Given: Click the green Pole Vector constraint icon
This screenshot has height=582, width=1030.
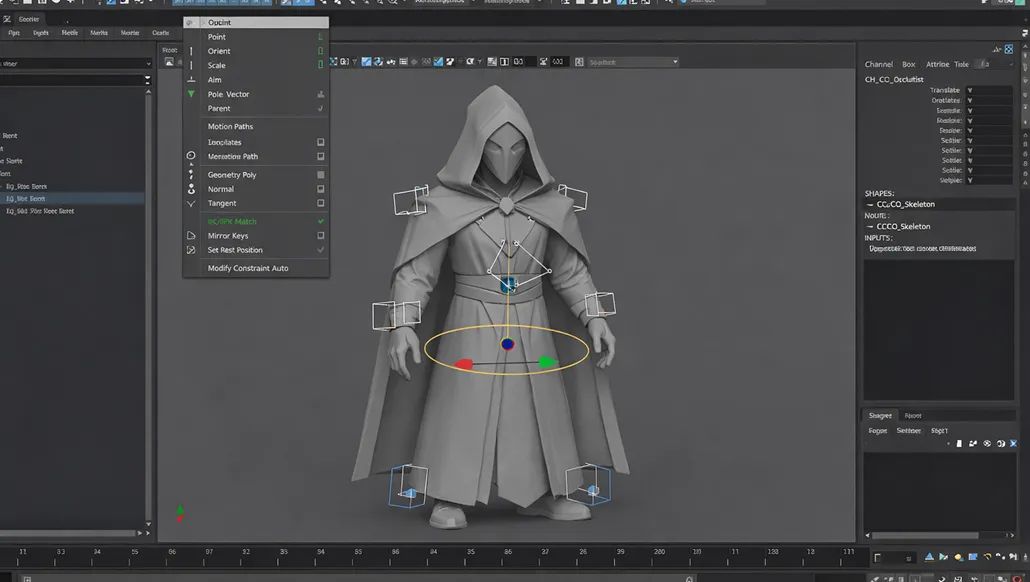Looking at the screenshot, I should [191, 94].
